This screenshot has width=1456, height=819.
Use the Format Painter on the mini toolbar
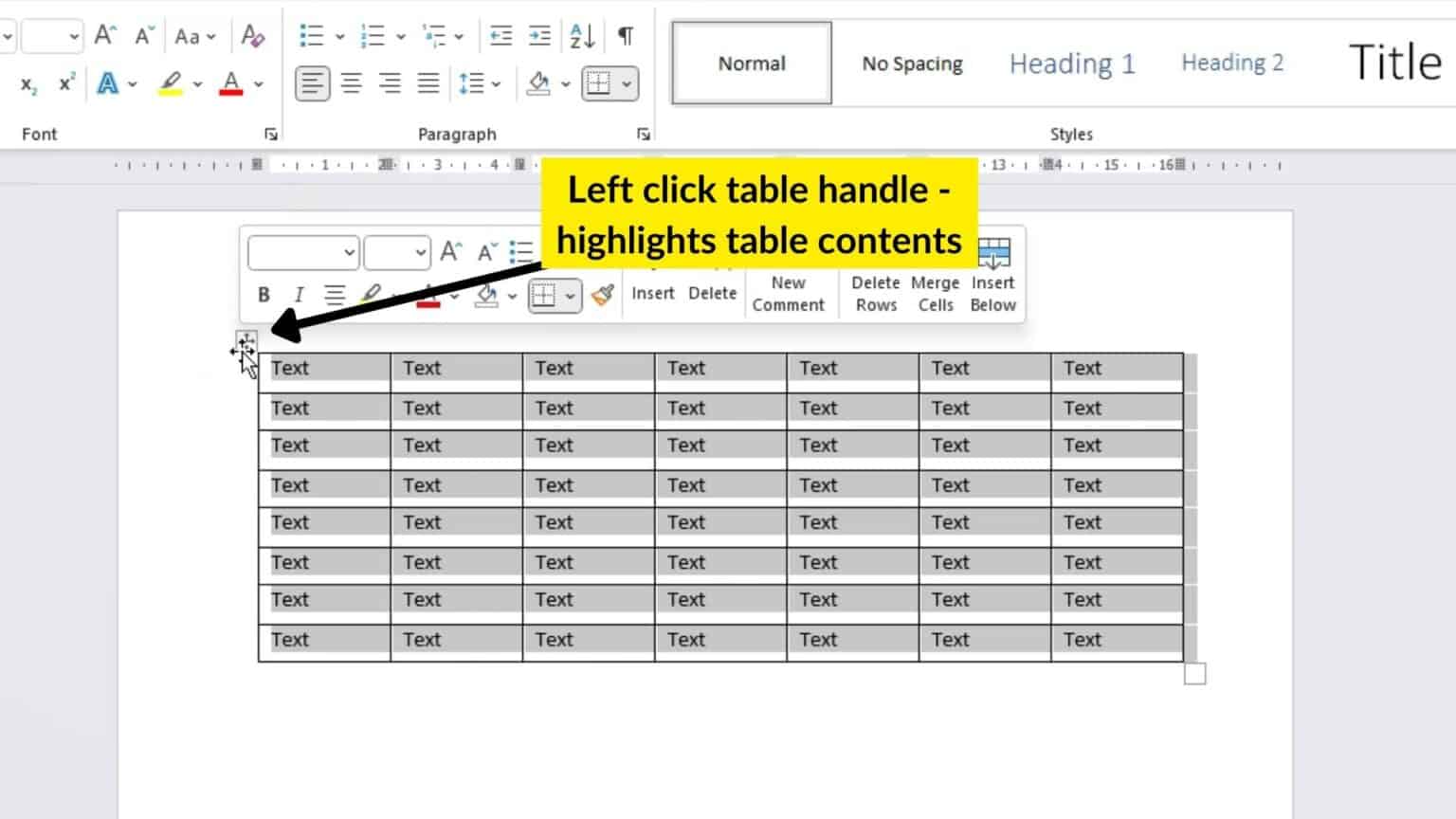point(601,295)
